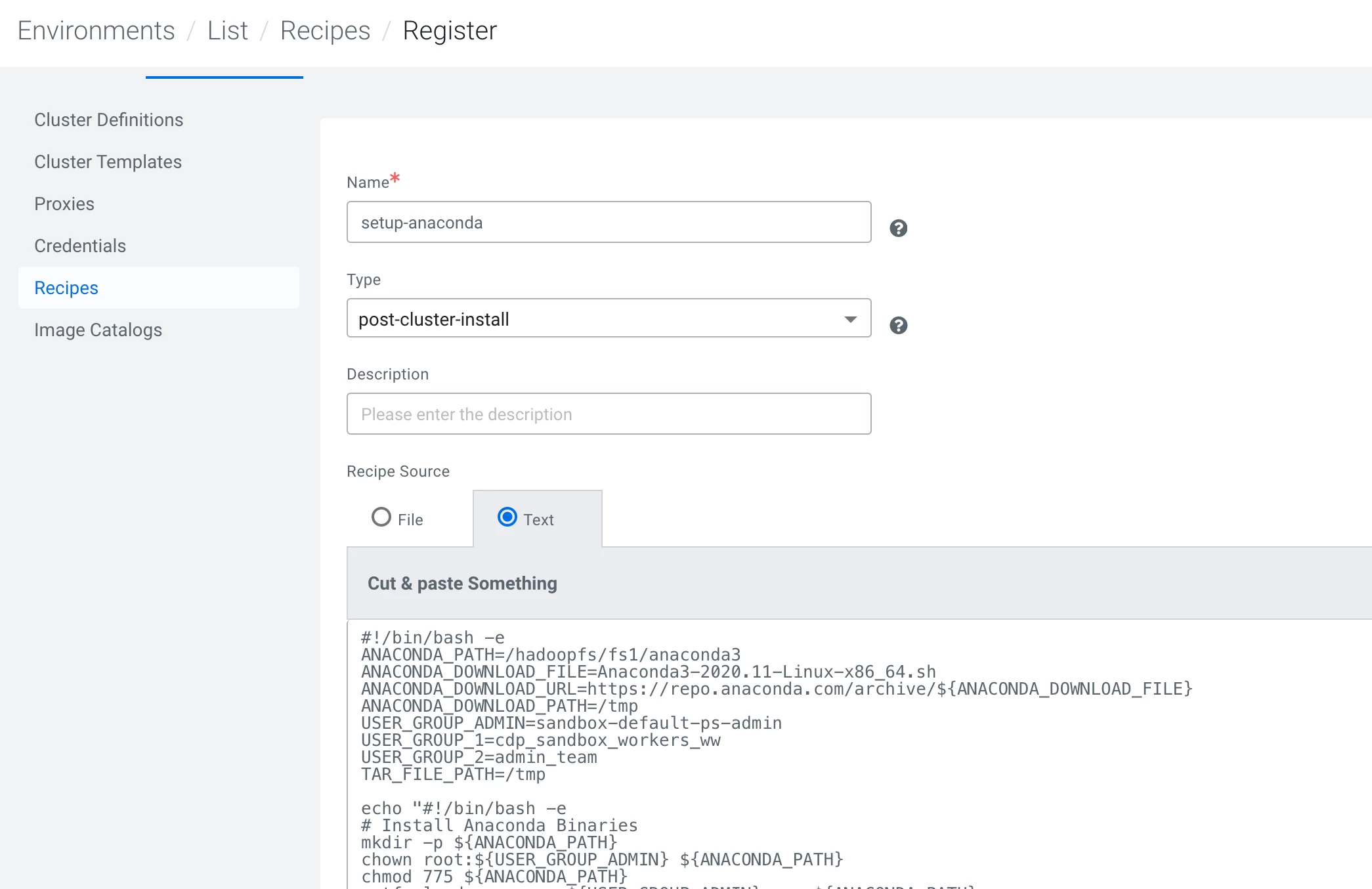Click the USER_GROUP_2=admin_team line
This screenshot has width=1372, height=889.
pyautogui.click(x=479, y=757)
